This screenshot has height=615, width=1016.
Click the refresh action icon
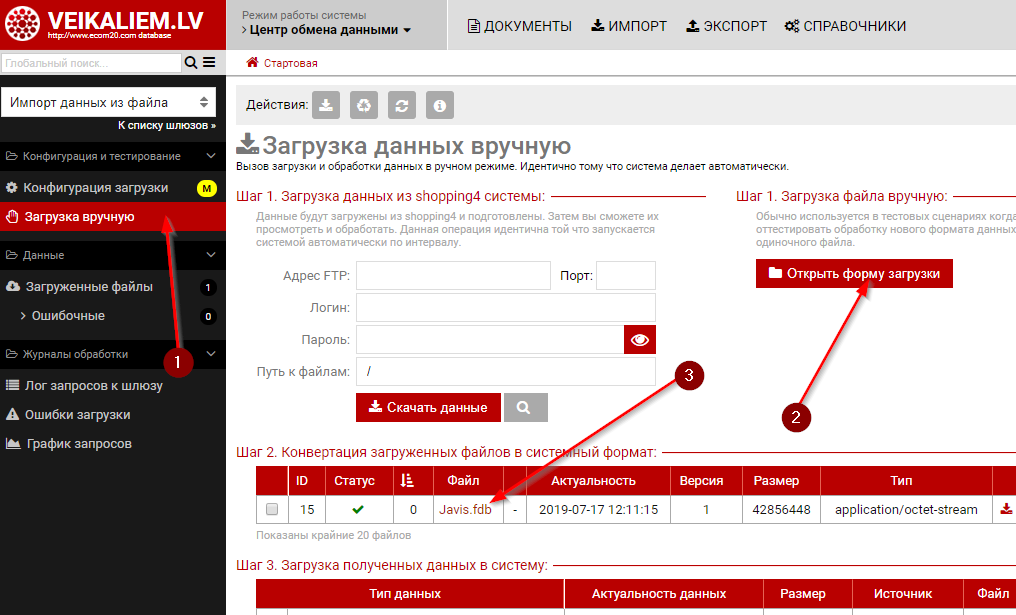point(402,105)
